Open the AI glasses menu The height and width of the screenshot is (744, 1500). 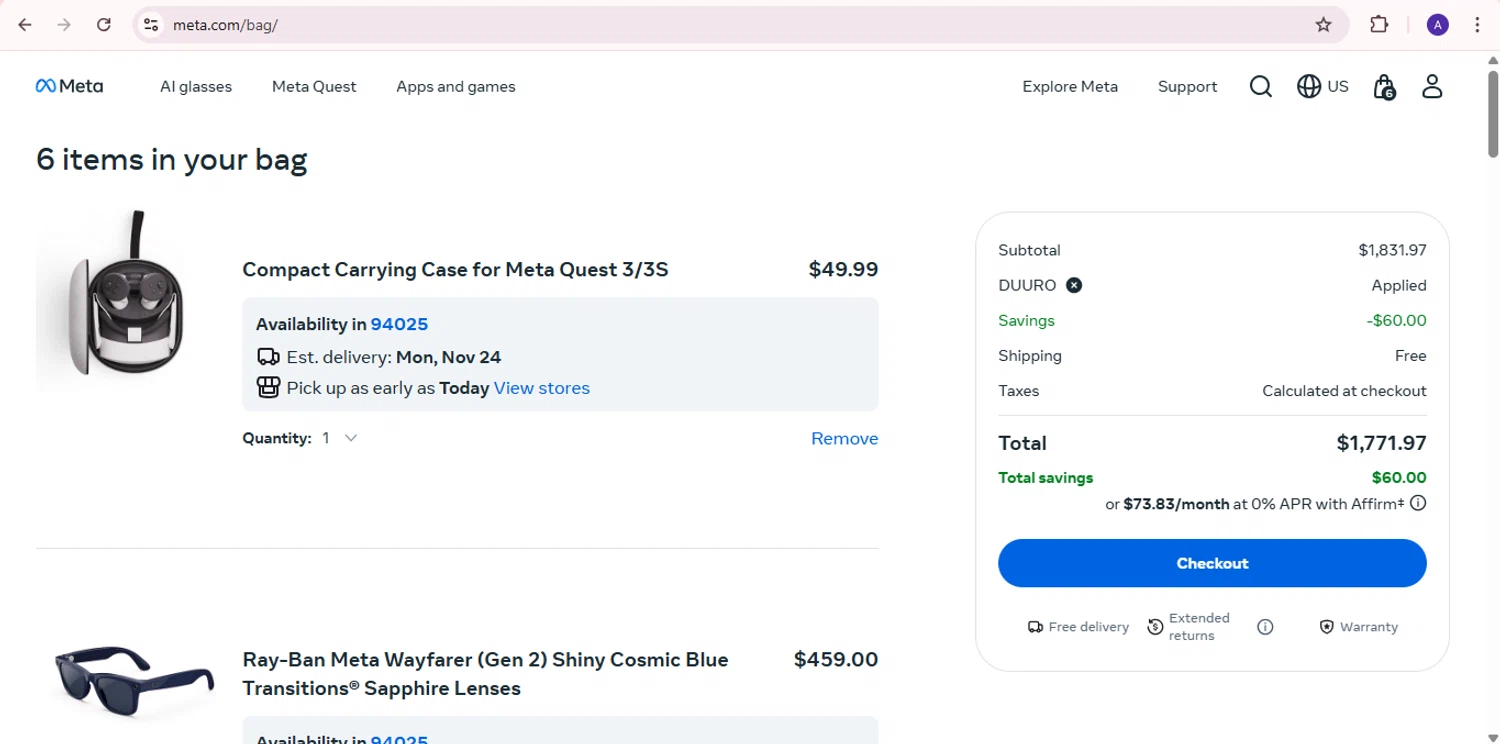(x=196, y=87)
